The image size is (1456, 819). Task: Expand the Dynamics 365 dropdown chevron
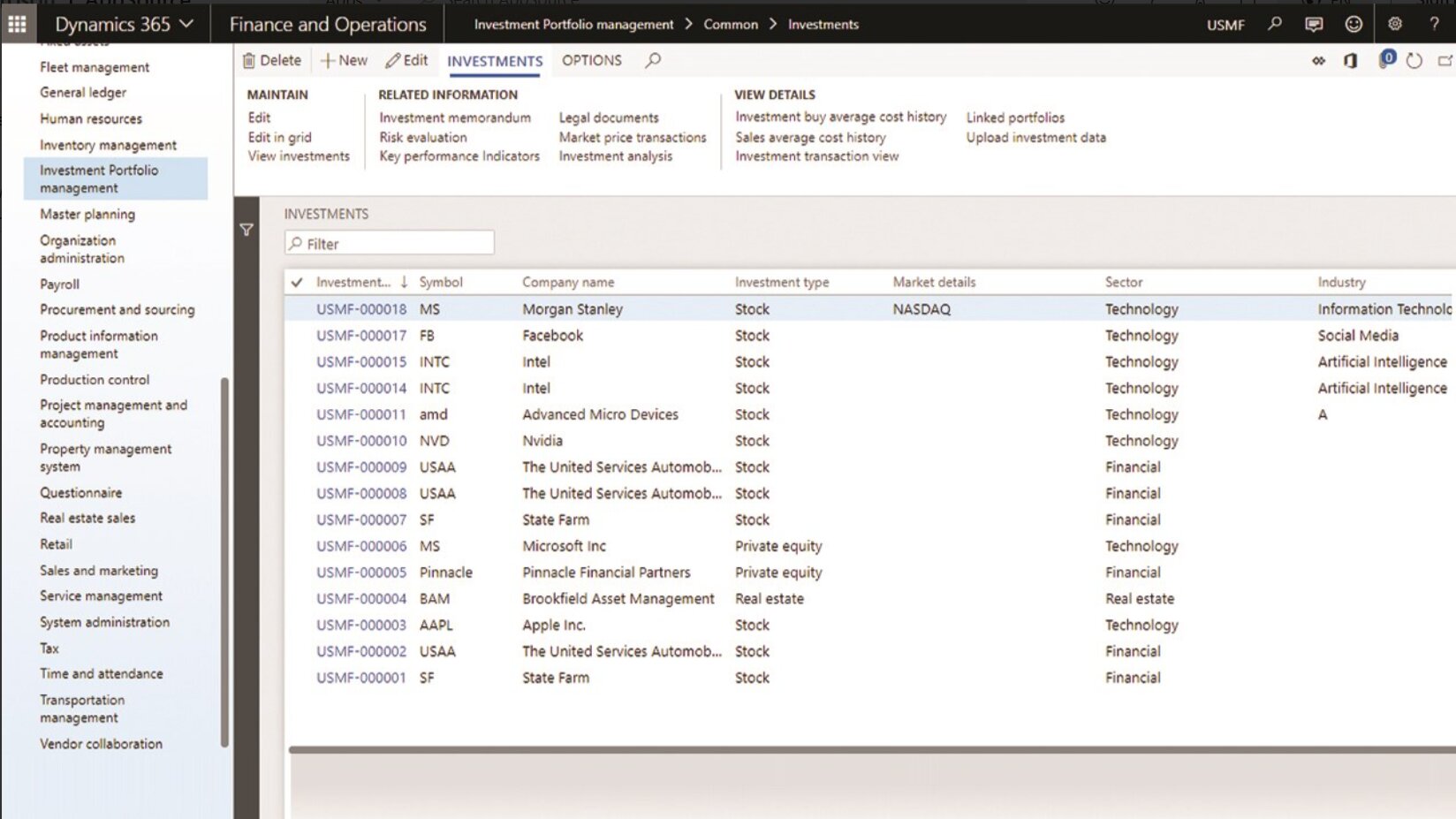pyautogui.click(x=186, y=24)
